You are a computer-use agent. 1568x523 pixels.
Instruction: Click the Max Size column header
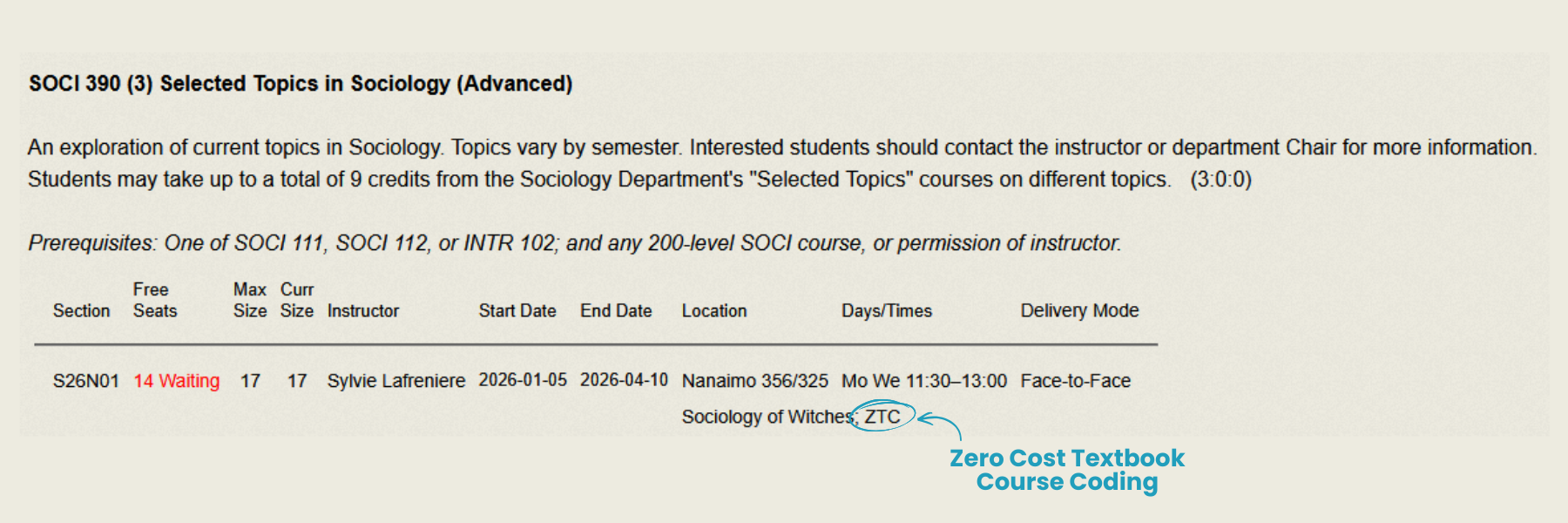click(x=249, y=301)
